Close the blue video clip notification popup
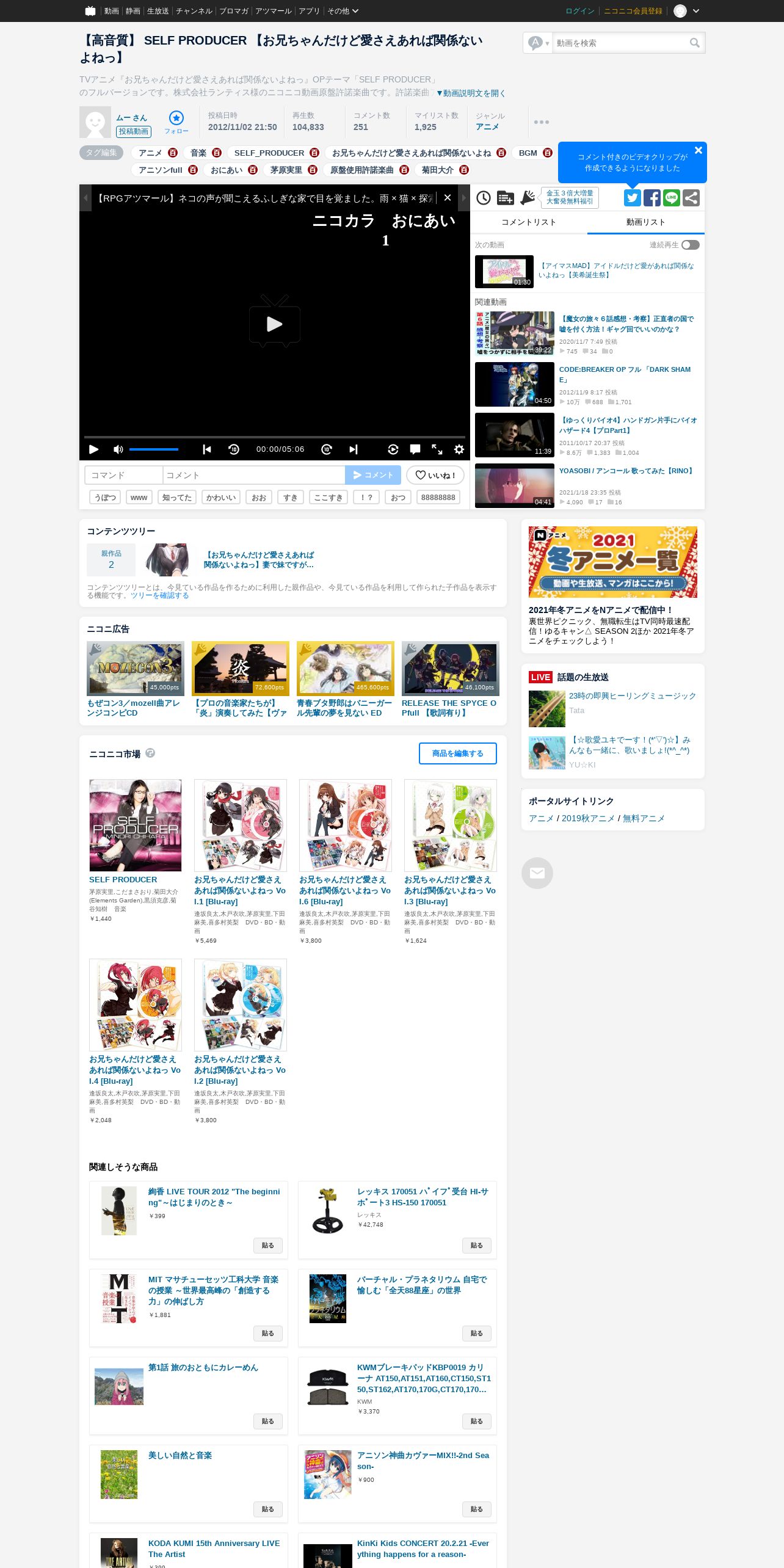The height and width of the screenshot is (1568, 784). [x=699, y=150]
